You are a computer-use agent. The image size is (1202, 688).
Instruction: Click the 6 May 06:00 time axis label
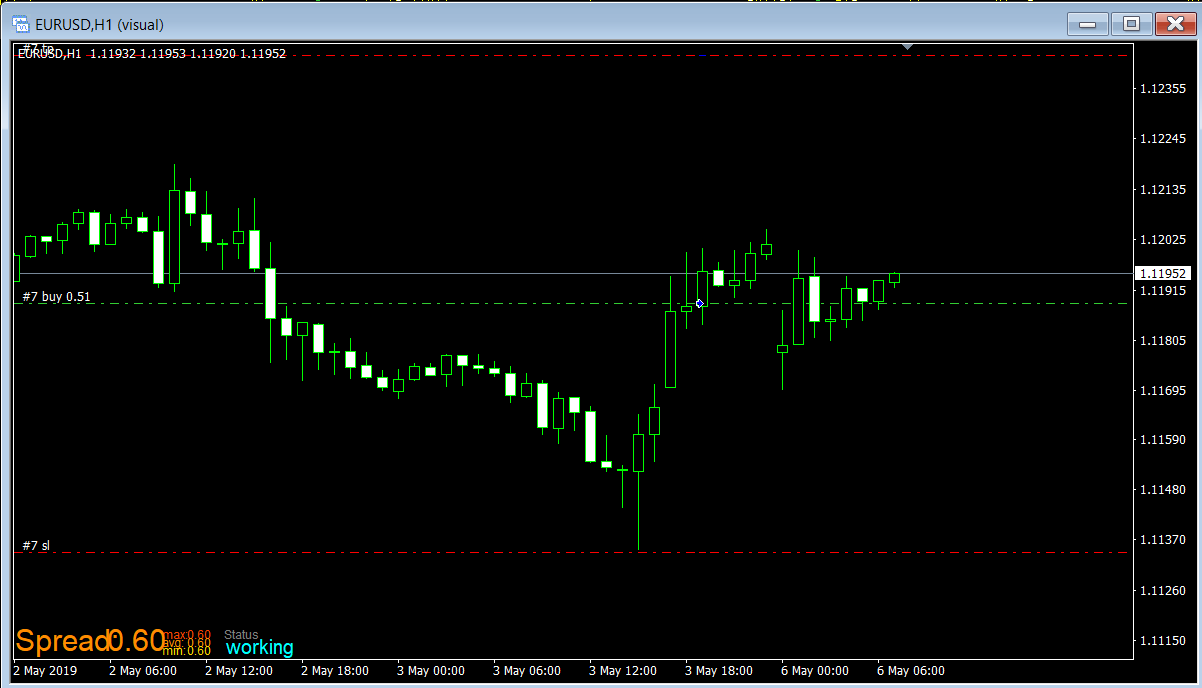(x=910, y=671)
